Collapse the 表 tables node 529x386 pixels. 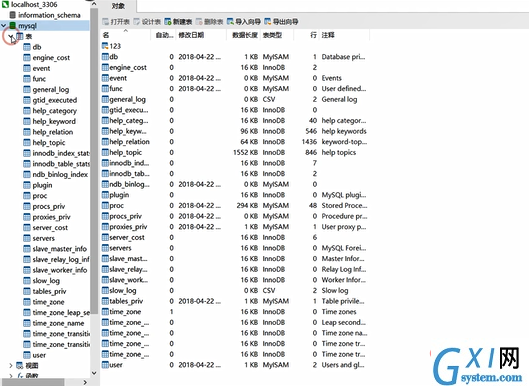[x=11, y=36]
